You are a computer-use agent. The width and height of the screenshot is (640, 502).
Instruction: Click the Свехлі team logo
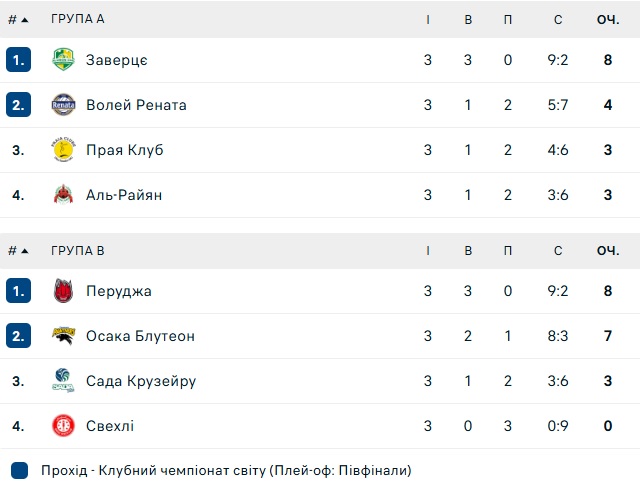pyautogui.click(x=63, y=426)
